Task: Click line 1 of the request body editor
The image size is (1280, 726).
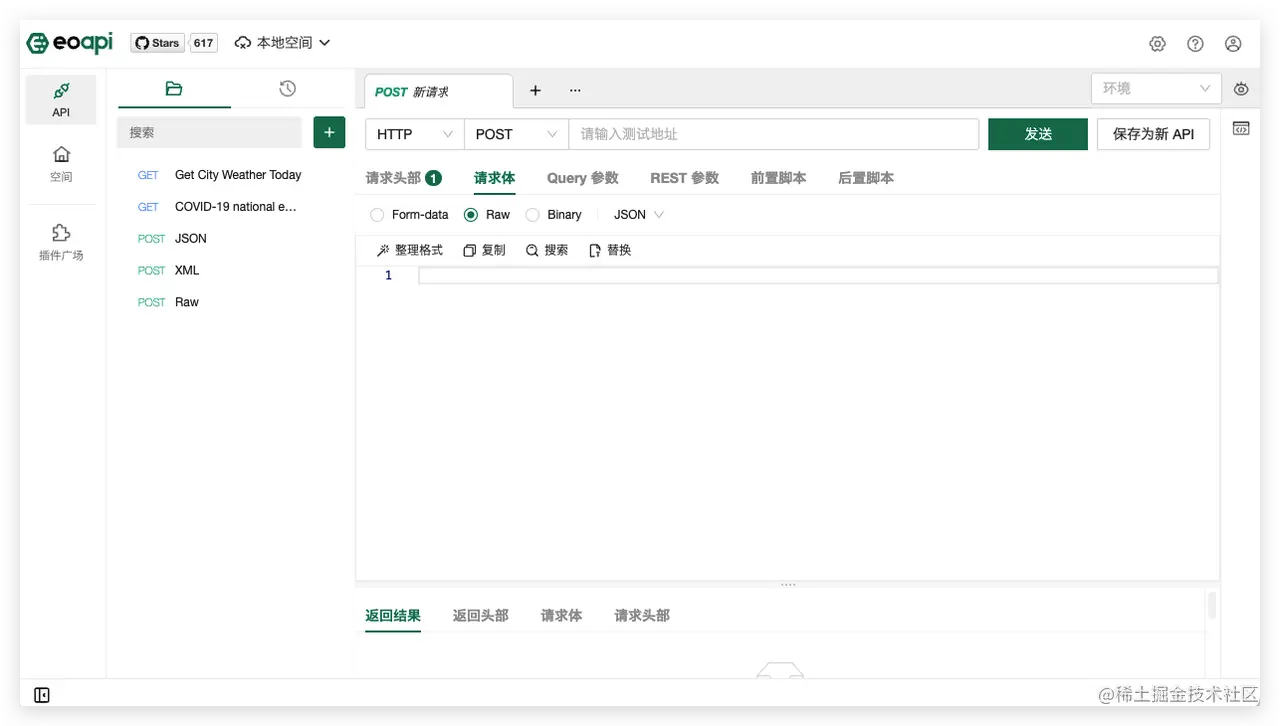Action: pos(818,276)
